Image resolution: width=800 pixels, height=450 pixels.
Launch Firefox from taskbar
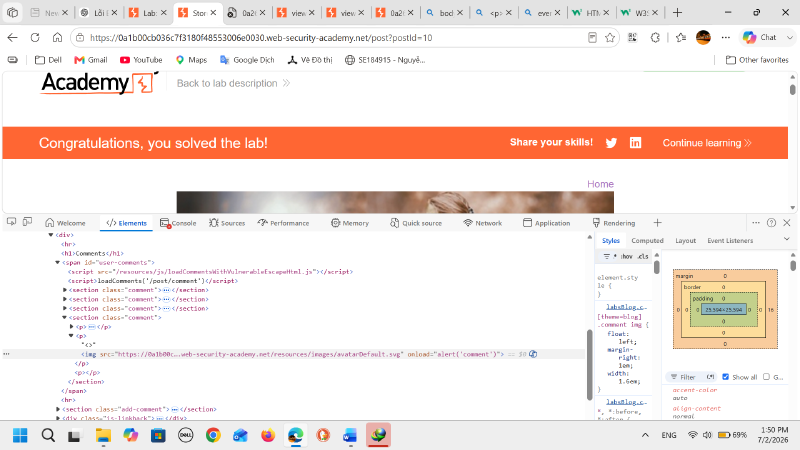268,435
